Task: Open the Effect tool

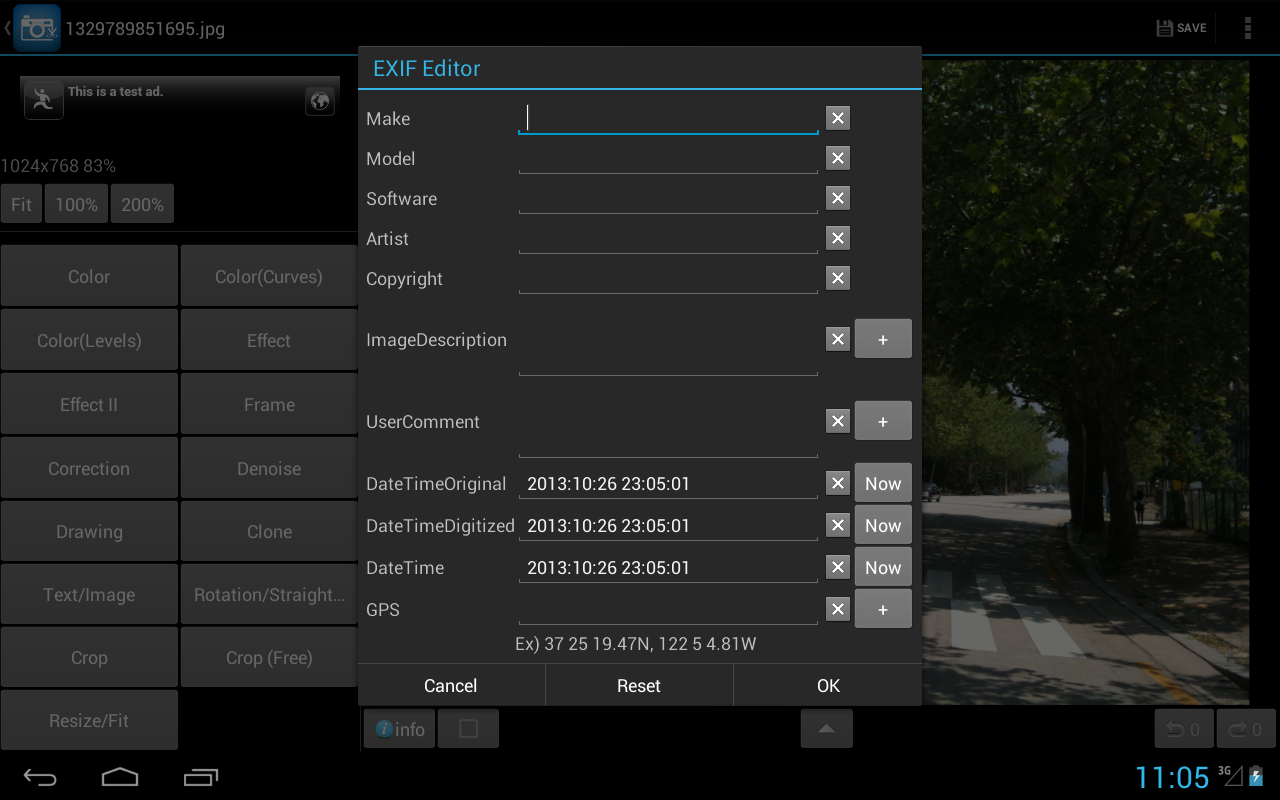Action: 269,340
